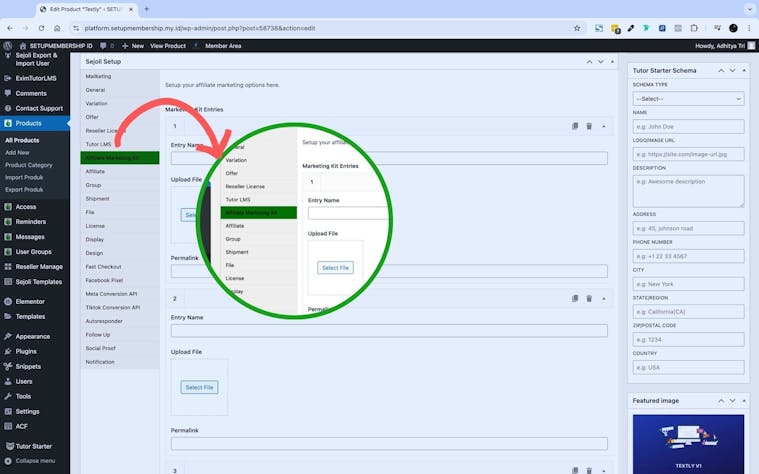This screenshot has width=759, height=474.
Task: Open the Plugins menu in sidebar
Action: pyautogui.click(x=26, y=351)
